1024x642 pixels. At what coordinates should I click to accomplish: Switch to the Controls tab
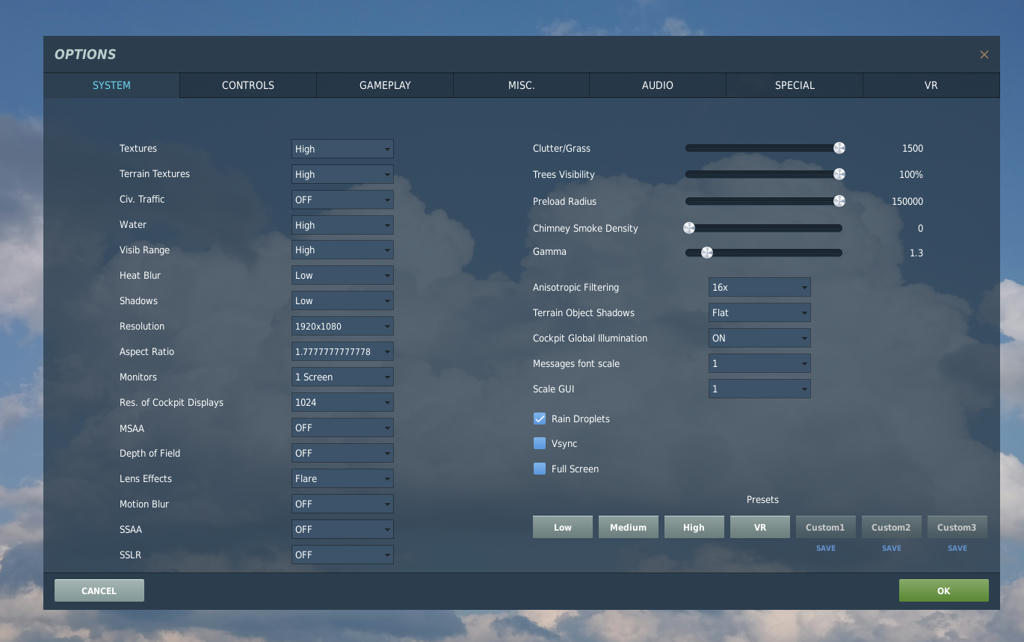click(248, 85)
